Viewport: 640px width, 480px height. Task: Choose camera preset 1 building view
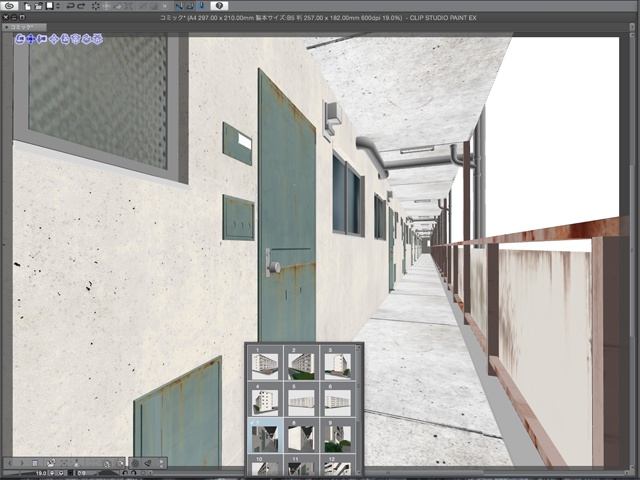point(265,363)
